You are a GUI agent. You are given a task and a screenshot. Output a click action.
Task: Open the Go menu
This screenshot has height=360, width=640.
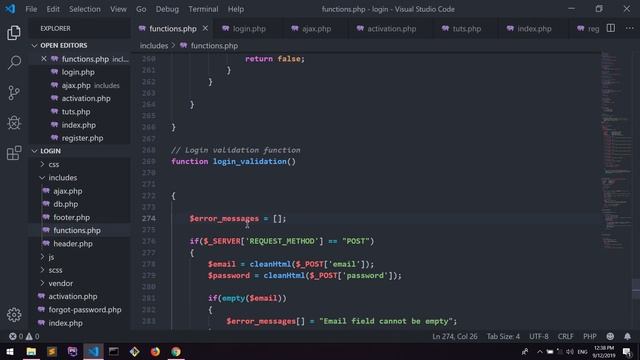141,9
